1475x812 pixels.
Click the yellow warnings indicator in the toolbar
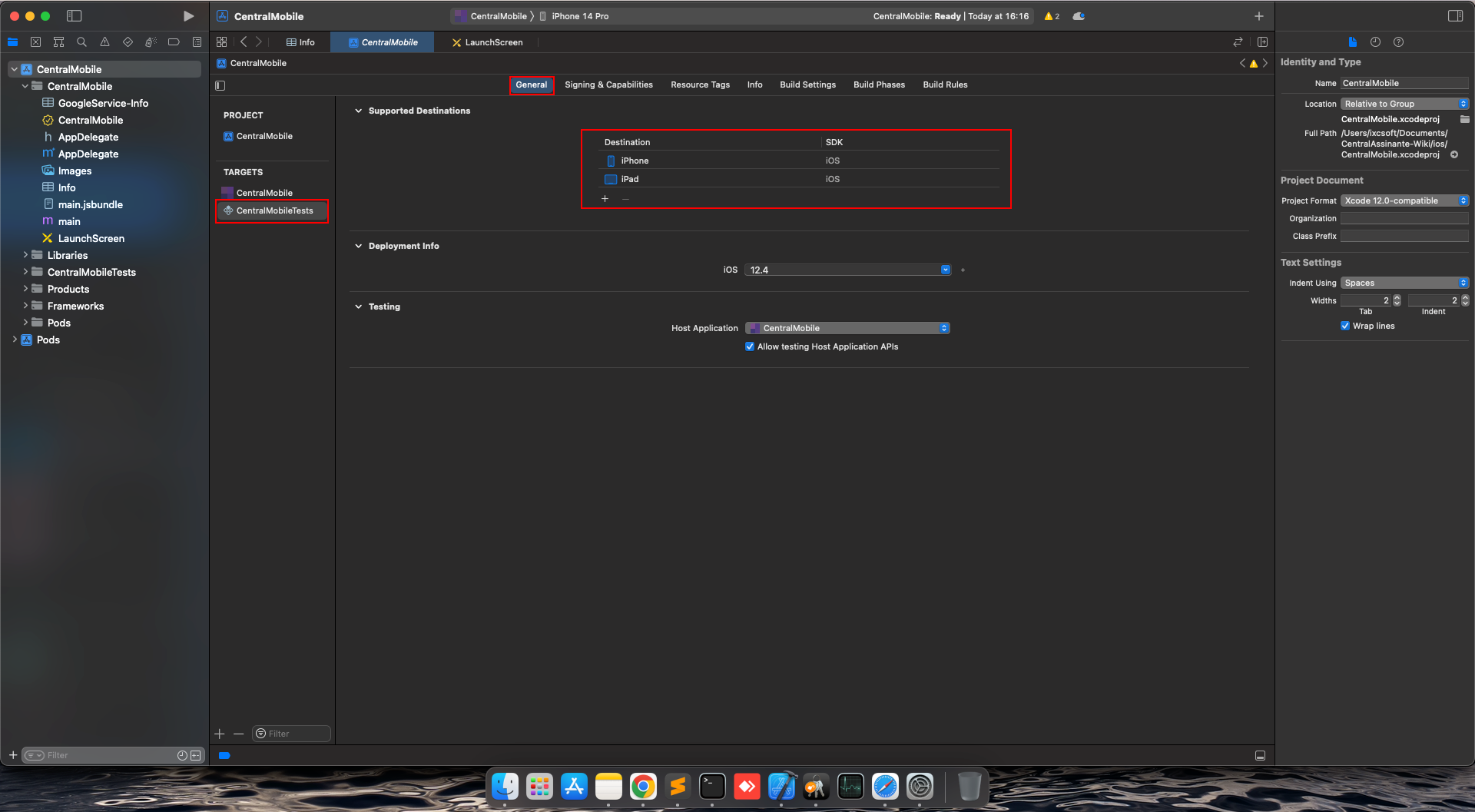coord(1052,16)
